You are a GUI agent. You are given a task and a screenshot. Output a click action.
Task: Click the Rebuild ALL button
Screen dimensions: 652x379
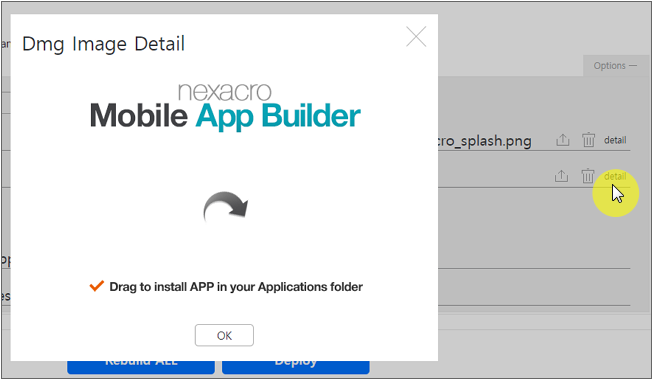pyautogui.click(x=141, y=367)
